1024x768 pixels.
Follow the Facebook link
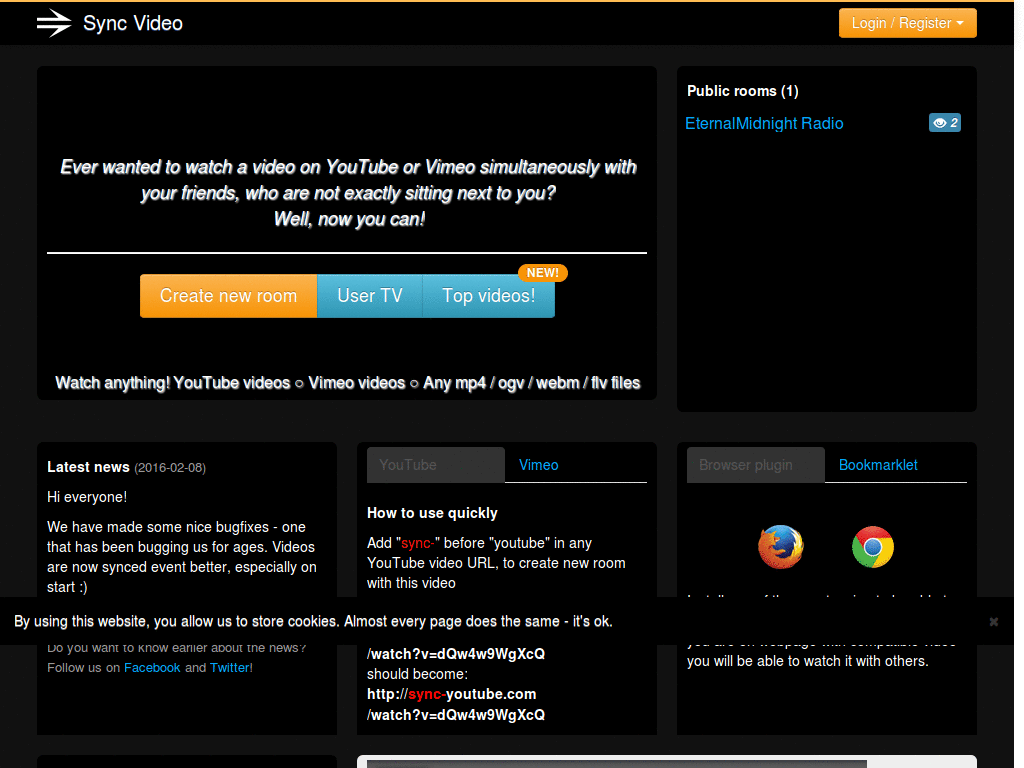[152, 667]
